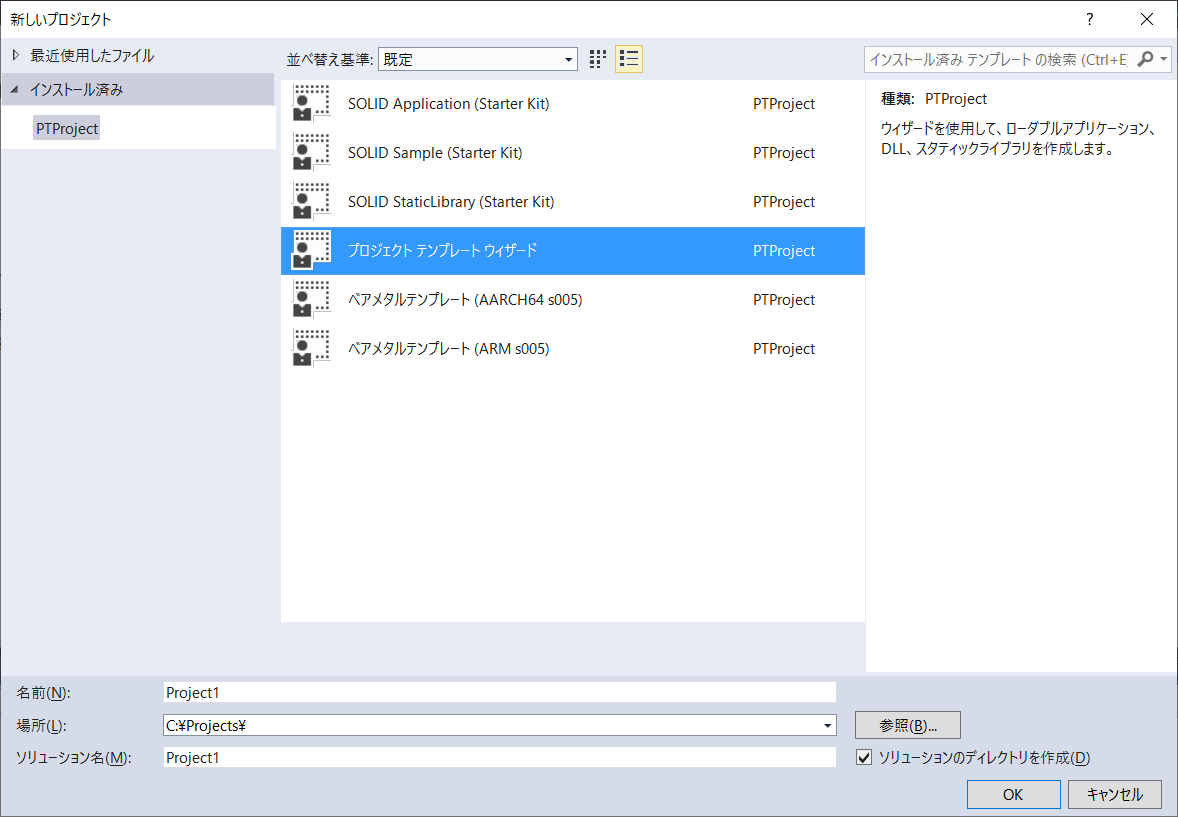Viewport: 1178px width, 817px height.
Task: Click the ベアメタルテンプレート (AARCH64 s005) icon
Action: click(x=311, y=300)
